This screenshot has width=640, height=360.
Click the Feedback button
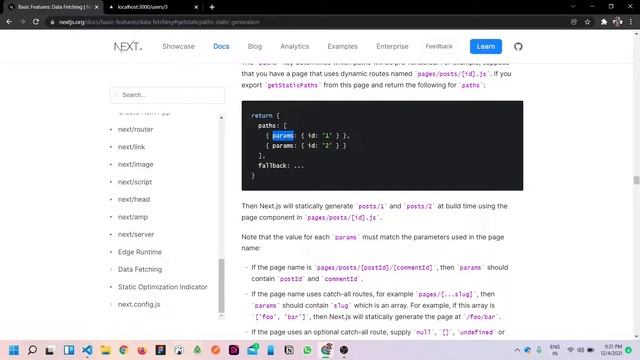[439, 47]
